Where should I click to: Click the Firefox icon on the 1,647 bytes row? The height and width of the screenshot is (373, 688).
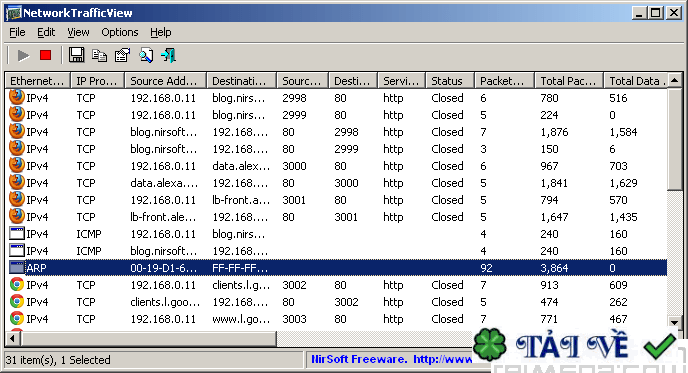tap(17, 217)
